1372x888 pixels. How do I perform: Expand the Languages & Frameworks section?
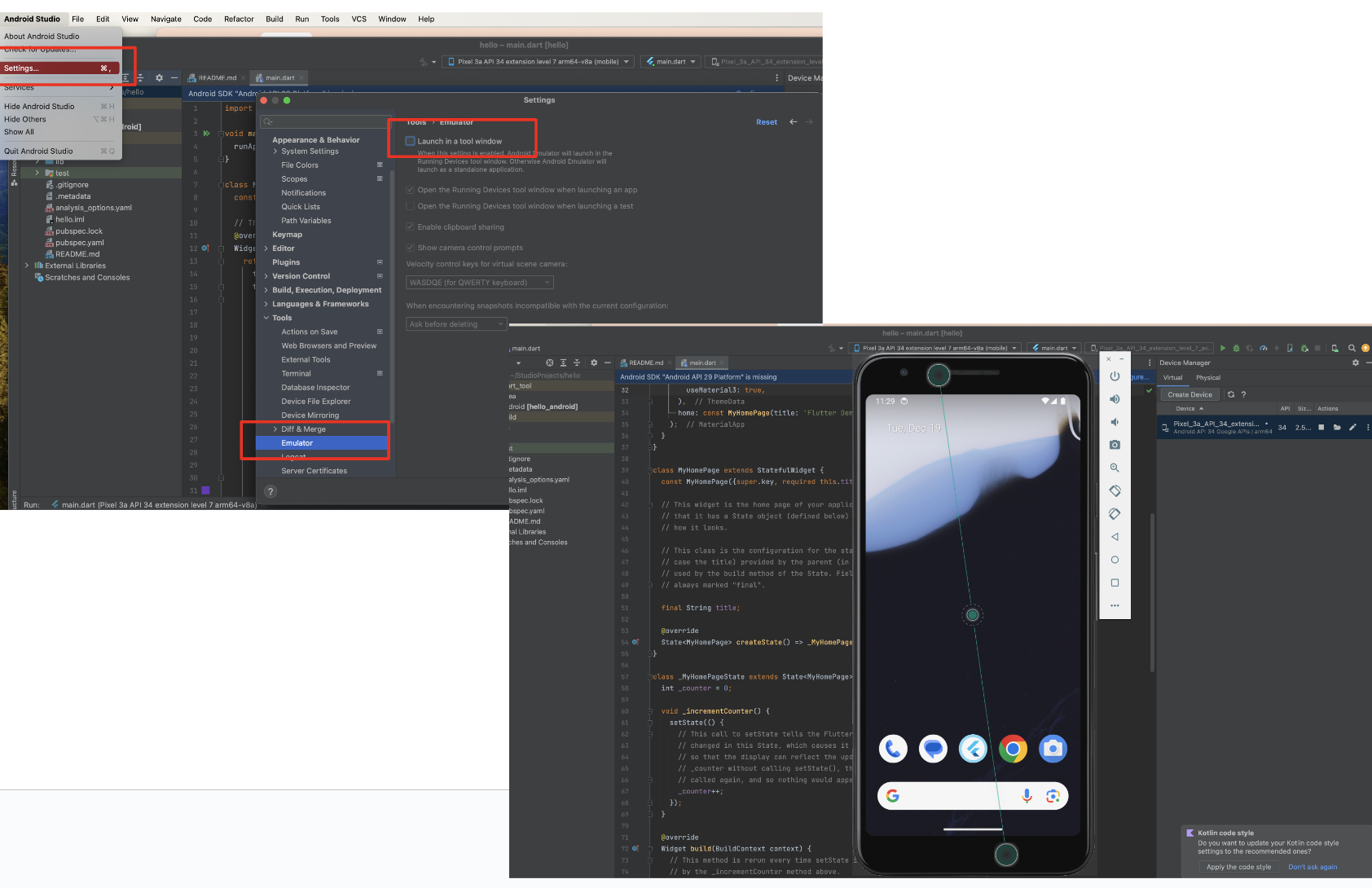pos(266,304)
